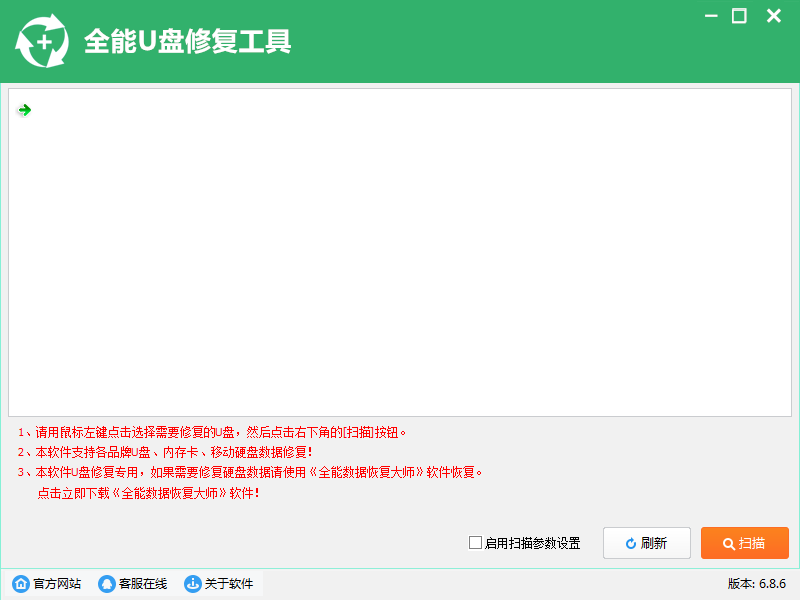This screenshot has width=800, height=600.
Task: Close the U盘 repair tool window
Action: tap(773, 16)
